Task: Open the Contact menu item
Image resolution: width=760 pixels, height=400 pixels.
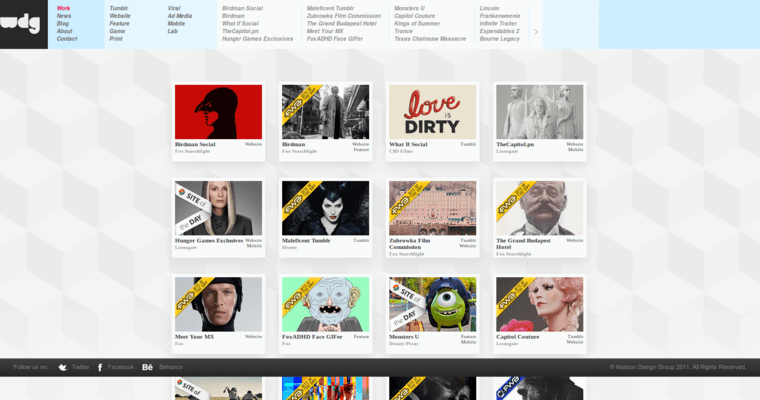Action: coord(66,39)
